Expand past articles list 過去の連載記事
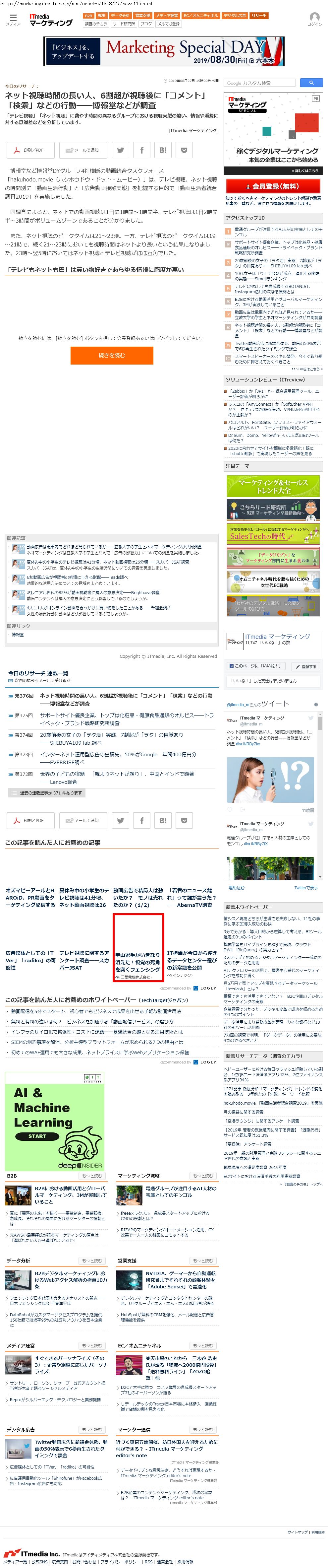 46,793
